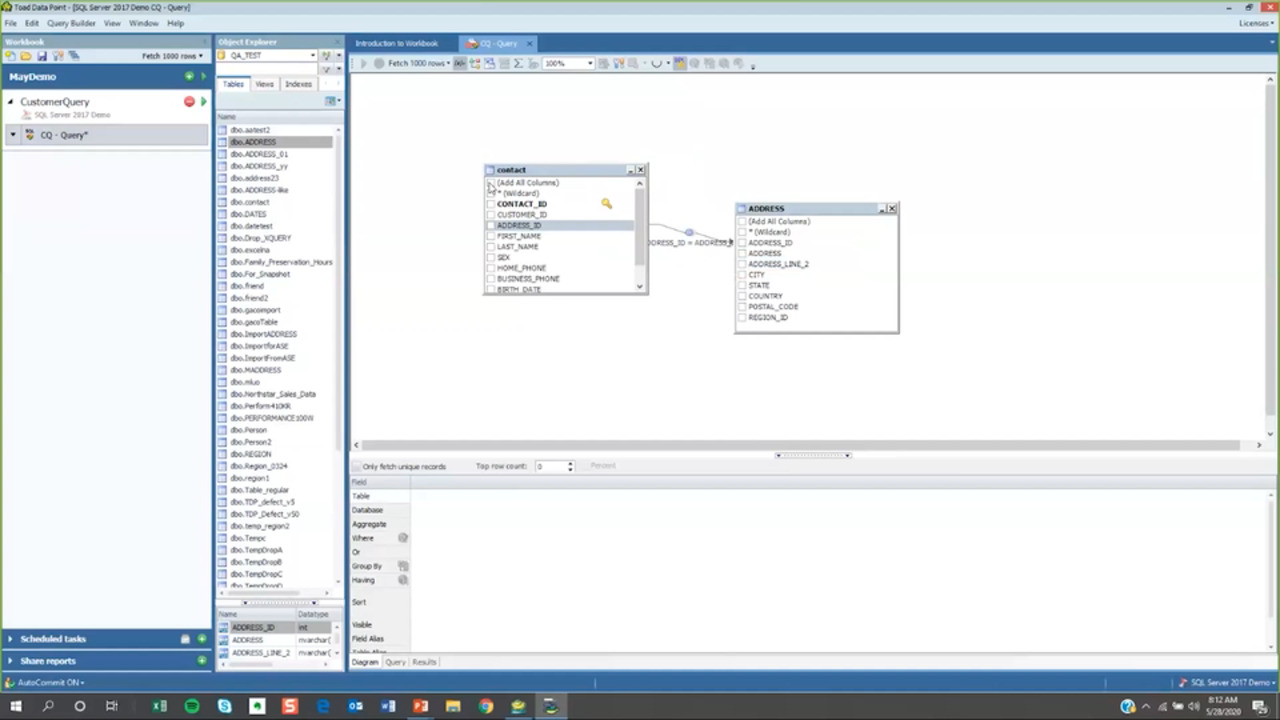Open Excel from the Windows taskbar
Viewport: 1280px width, 720px height.
coord(159,706)
